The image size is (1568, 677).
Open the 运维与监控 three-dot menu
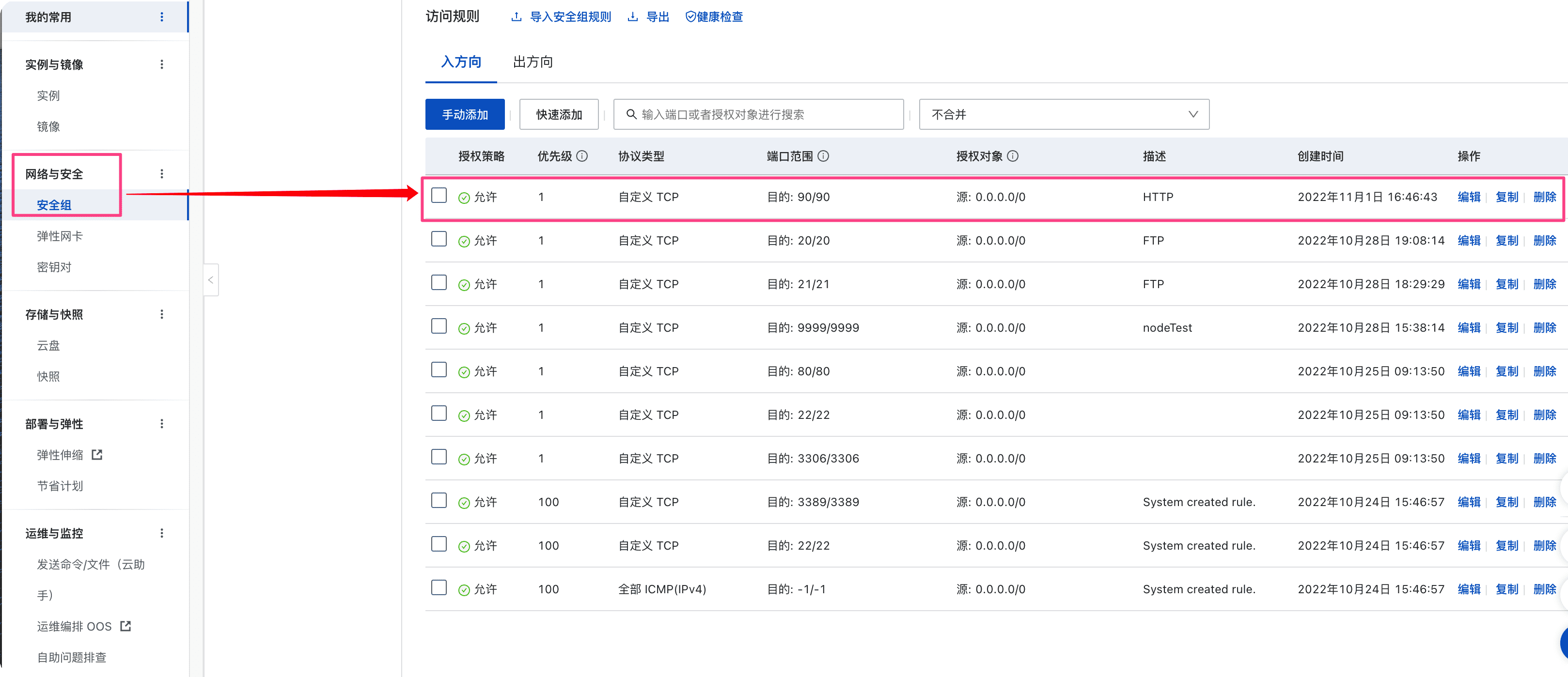[x=162, y=534]
